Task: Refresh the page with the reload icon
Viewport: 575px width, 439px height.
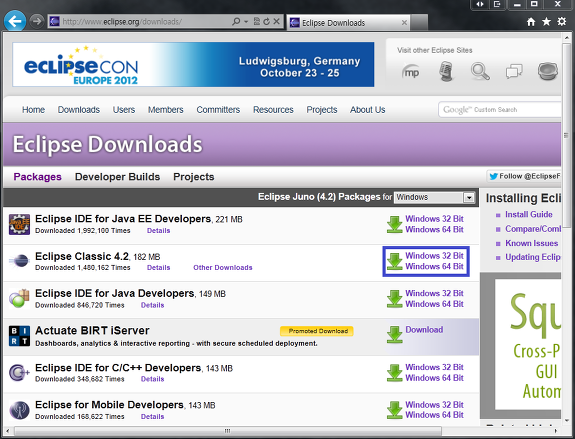Action: pos(267,22)
